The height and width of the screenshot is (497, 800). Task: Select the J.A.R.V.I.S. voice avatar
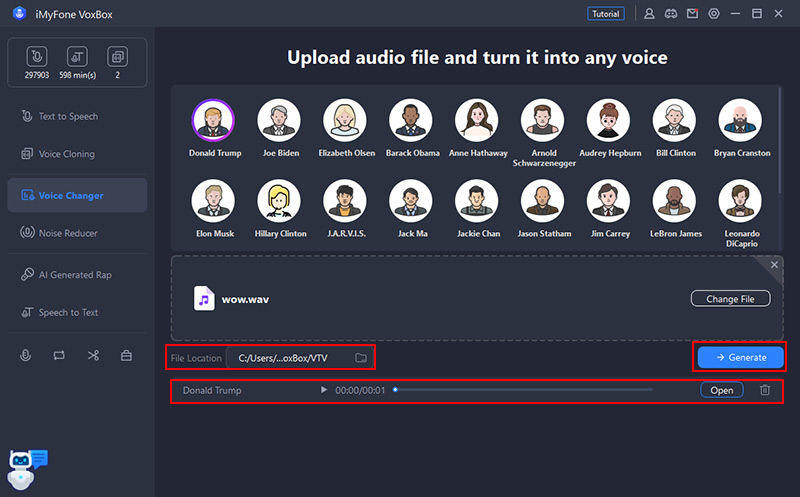point(345,201)
